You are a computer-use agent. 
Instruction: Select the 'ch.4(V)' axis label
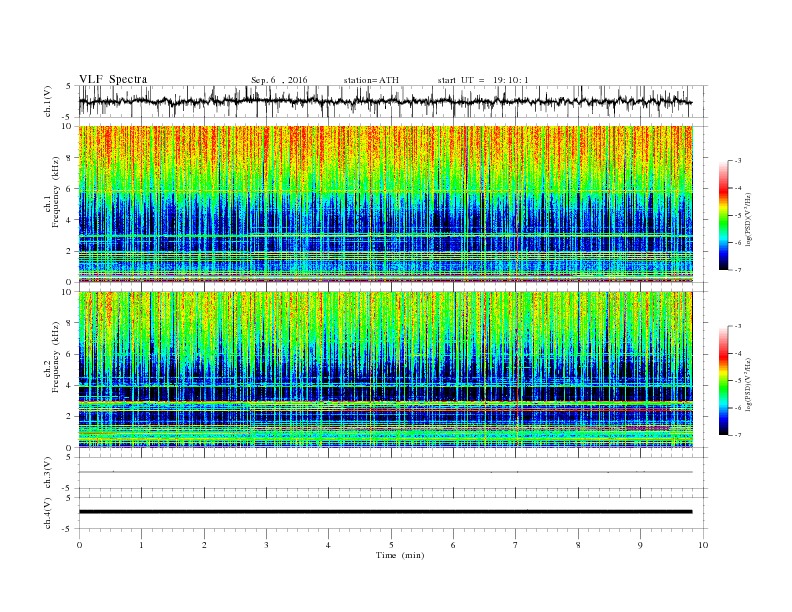click(x=48, y=513)
